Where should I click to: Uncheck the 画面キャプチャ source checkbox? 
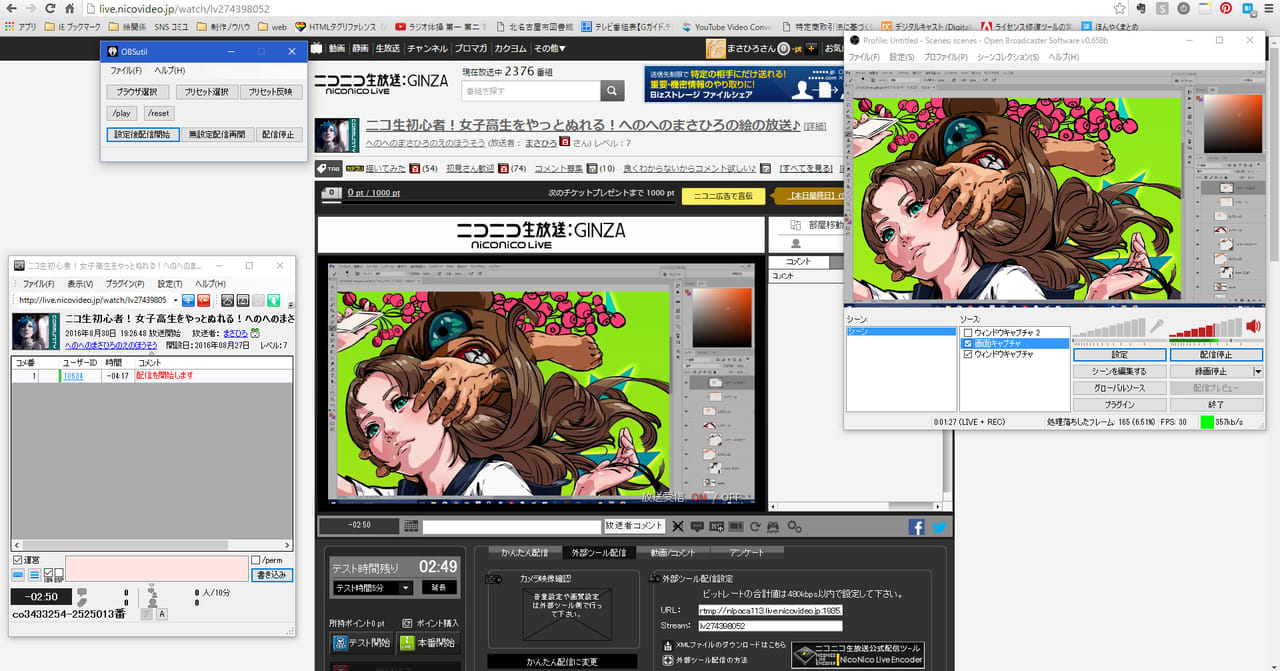(x=967, y=343)
